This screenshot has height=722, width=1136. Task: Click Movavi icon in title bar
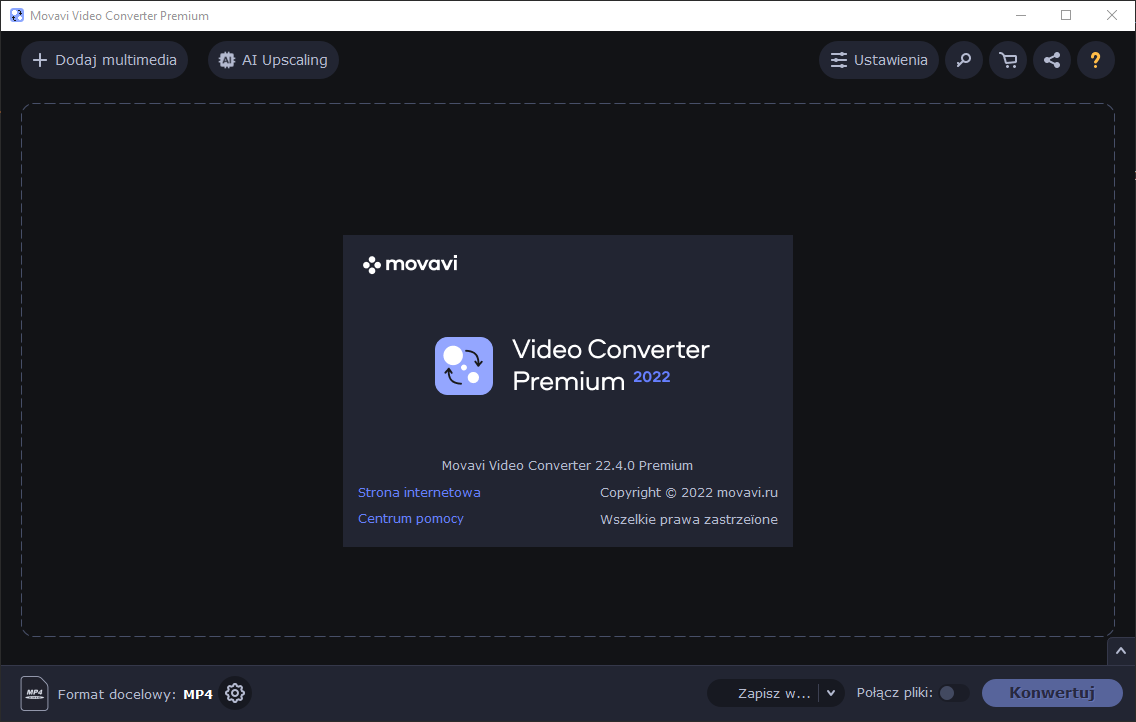click(17, 15)
